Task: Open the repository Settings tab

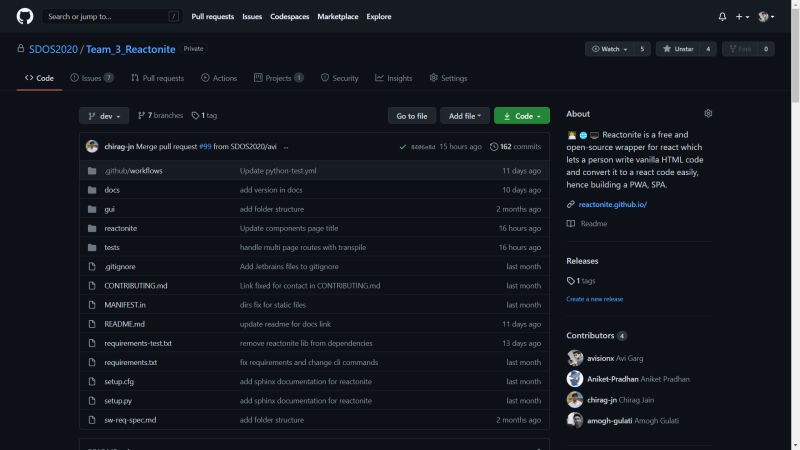Action: point(448,78)
